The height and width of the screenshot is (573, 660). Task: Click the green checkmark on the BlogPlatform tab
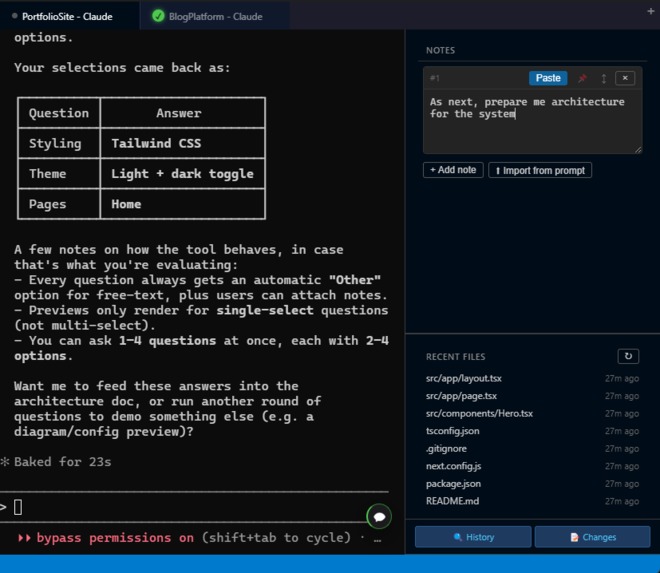click(158, 16)
